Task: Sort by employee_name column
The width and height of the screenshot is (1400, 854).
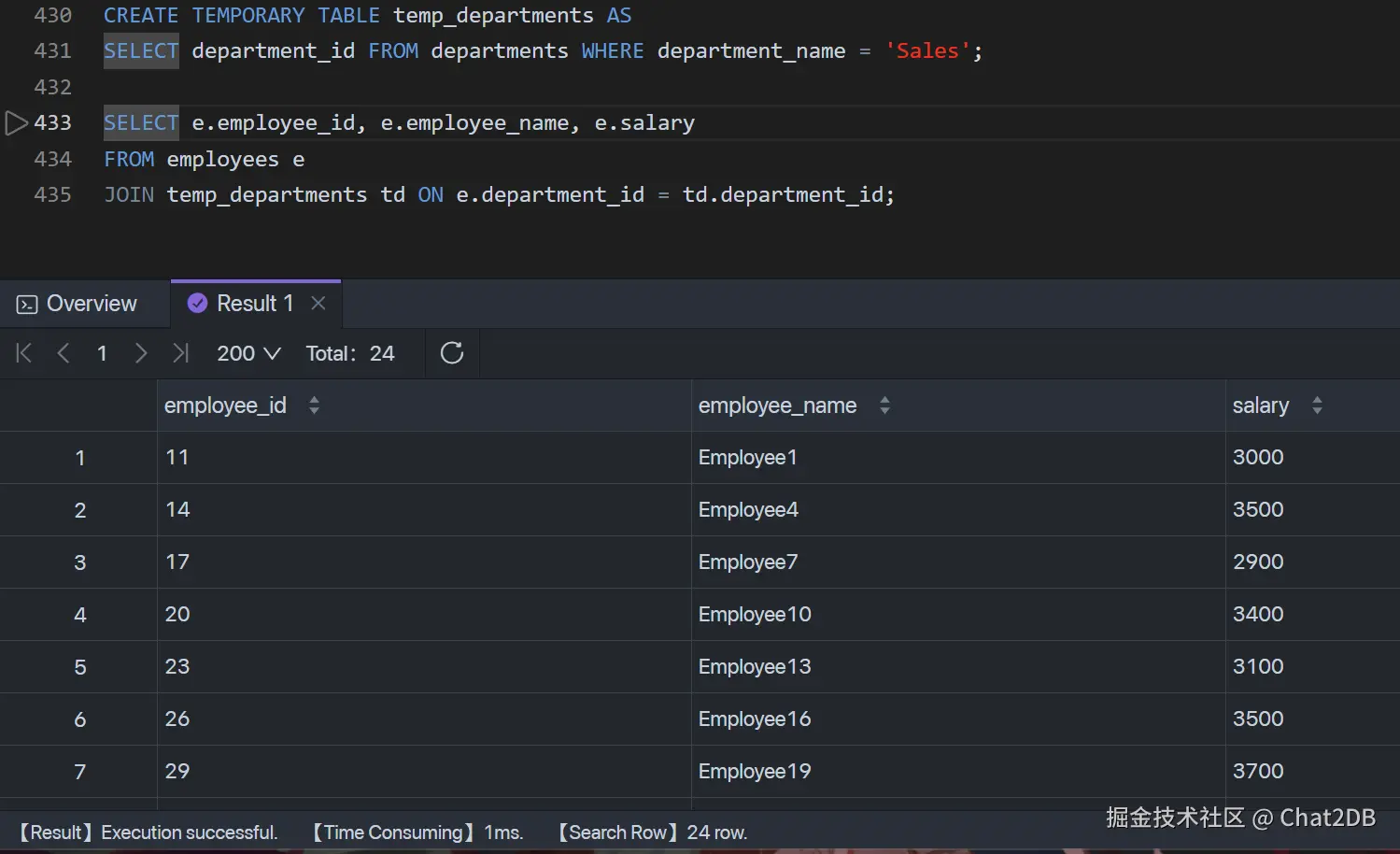Action: (884, 405)
